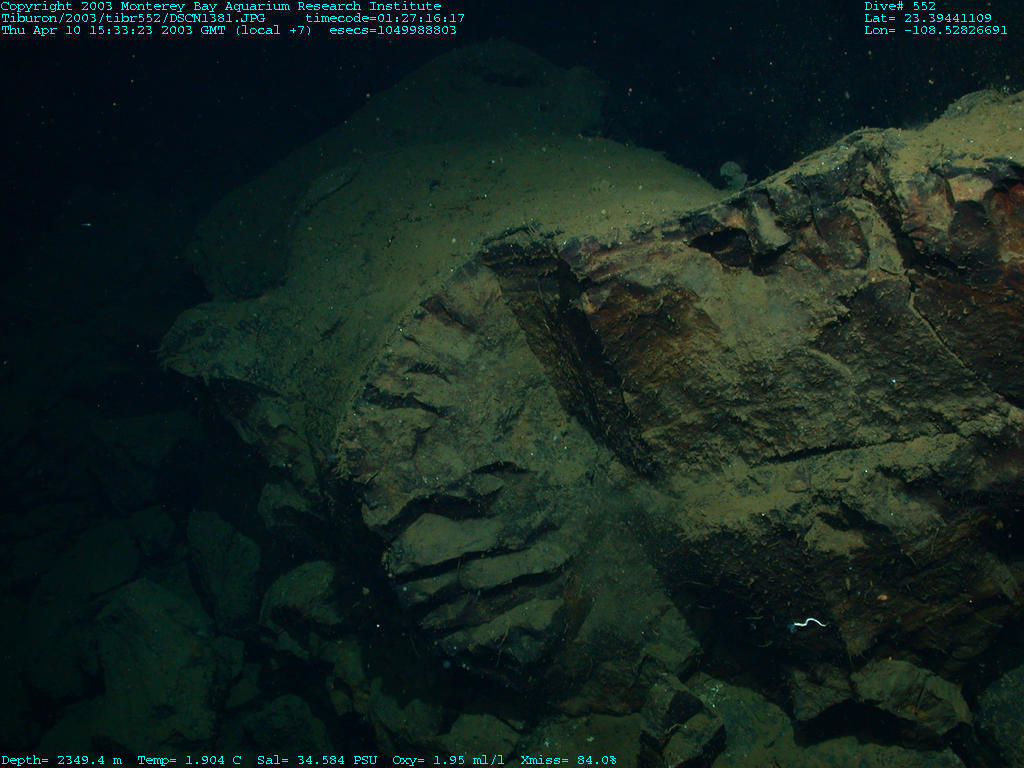This screenshot has width=1024, height=768.
Task: Click the small pale organism atop the ridge
Action: pos(733,174)
